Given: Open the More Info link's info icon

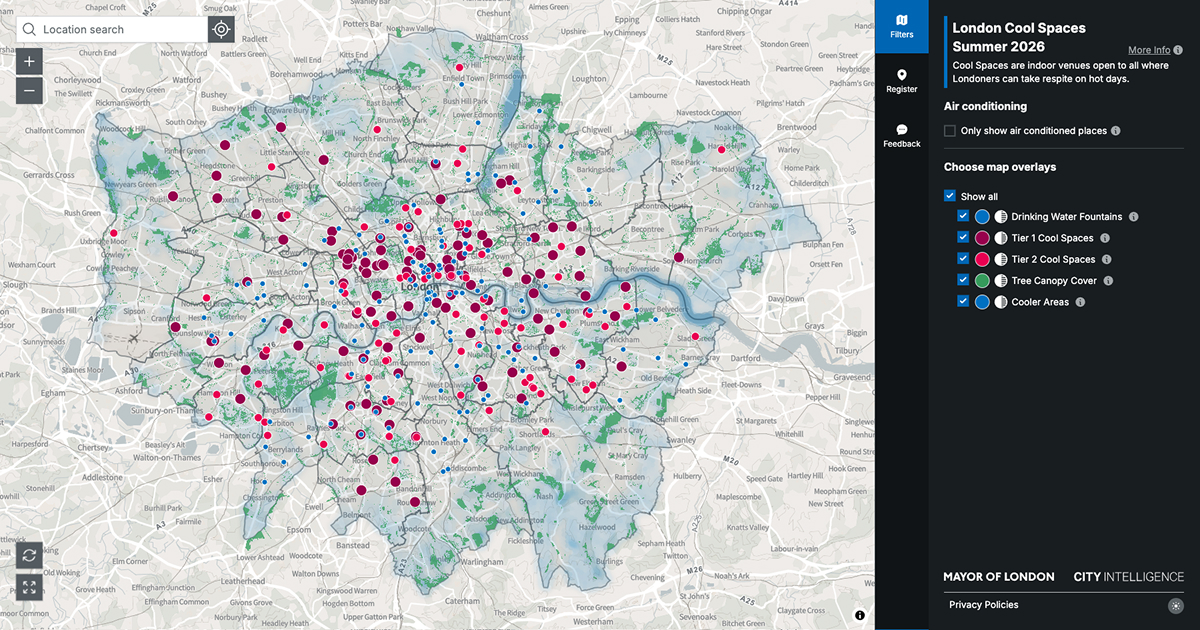Looking at the screenshot, I should [1178, 50].
